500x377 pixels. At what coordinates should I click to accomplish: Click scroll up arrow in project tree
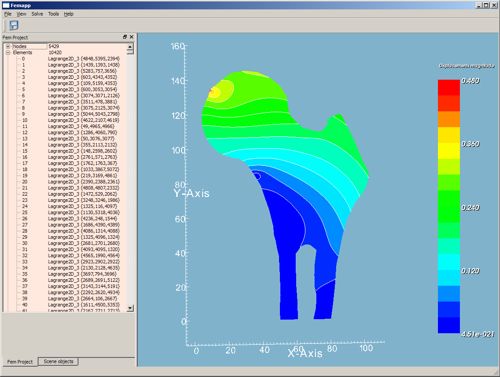(x=130, y=46)
